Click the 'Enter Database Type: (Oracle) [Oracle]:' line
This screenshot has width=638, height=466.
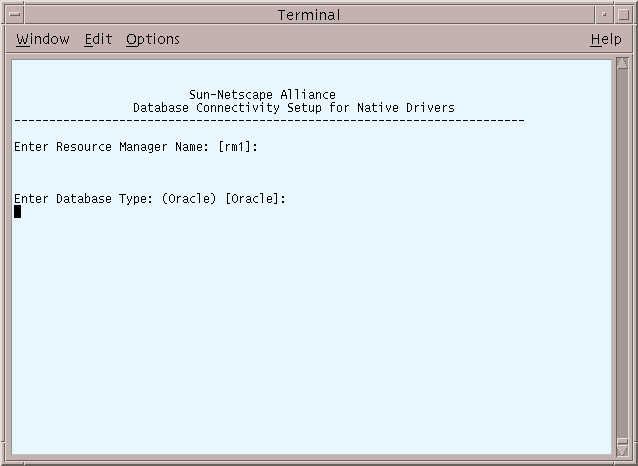point(150,199)
